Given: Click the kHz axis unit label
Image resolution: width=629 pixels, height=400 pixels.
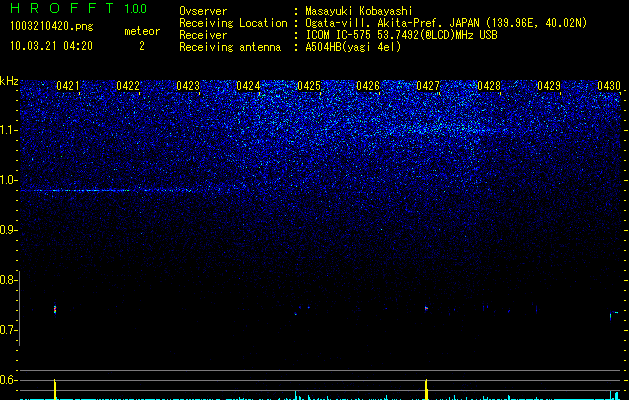Looking at the screenshot, I should (9, 81).
